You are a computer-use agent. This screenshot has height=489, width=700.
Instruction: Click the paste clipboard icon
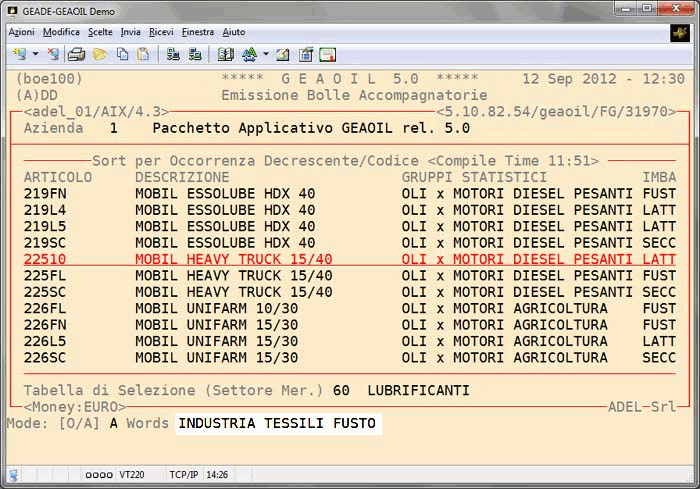pos(144,54)
